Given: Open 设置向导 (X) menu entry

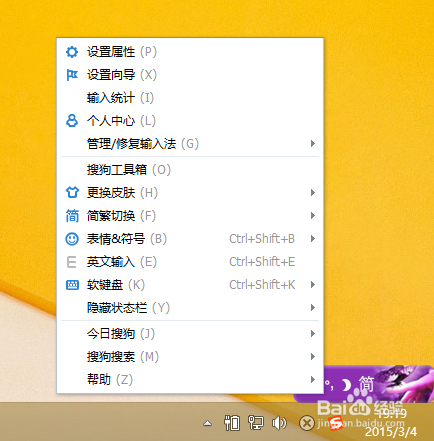Looking at the screenshot, I should pyautogui.click(x=190, y=75).
